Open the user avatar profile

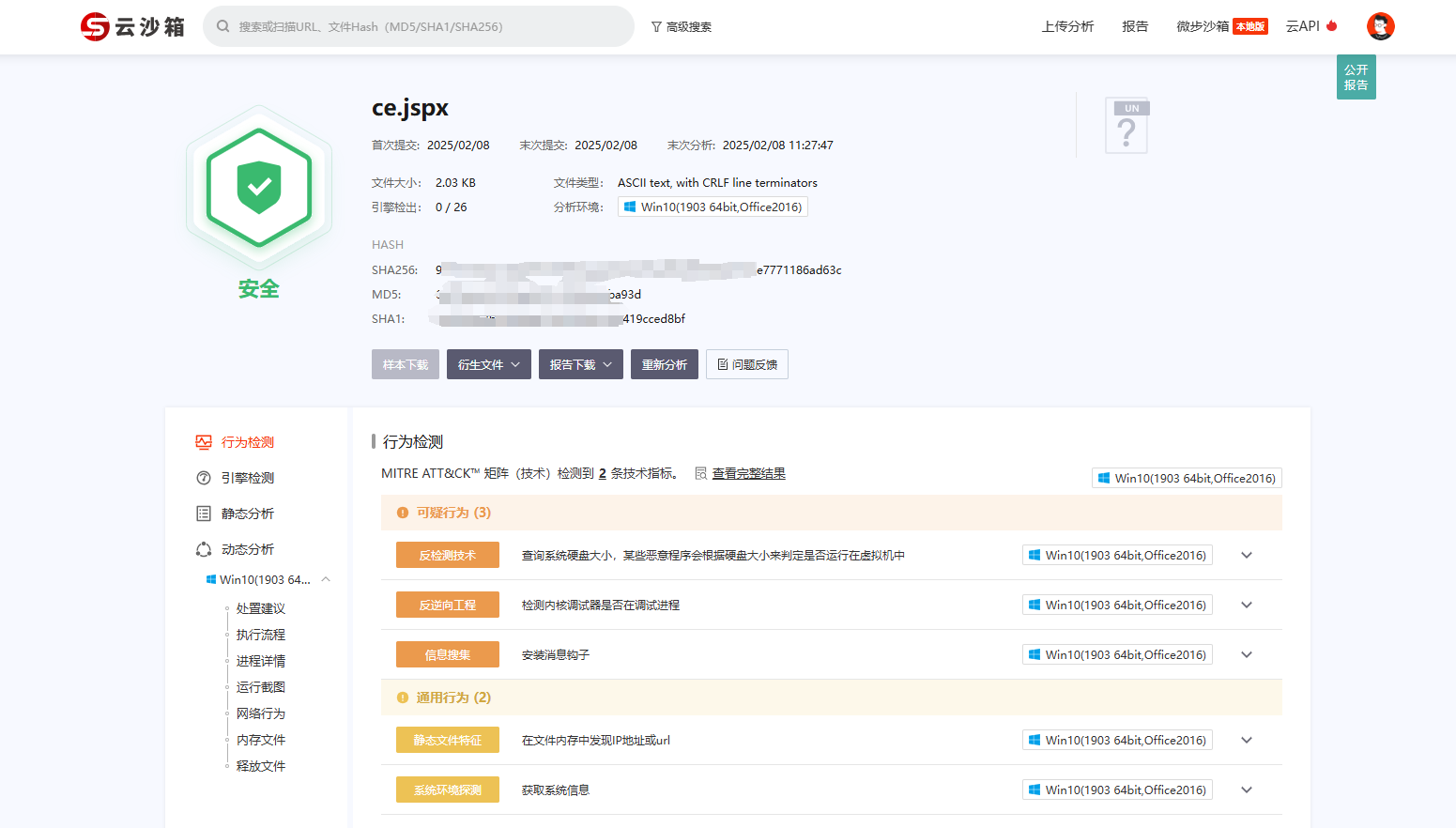click(1380, 26)
